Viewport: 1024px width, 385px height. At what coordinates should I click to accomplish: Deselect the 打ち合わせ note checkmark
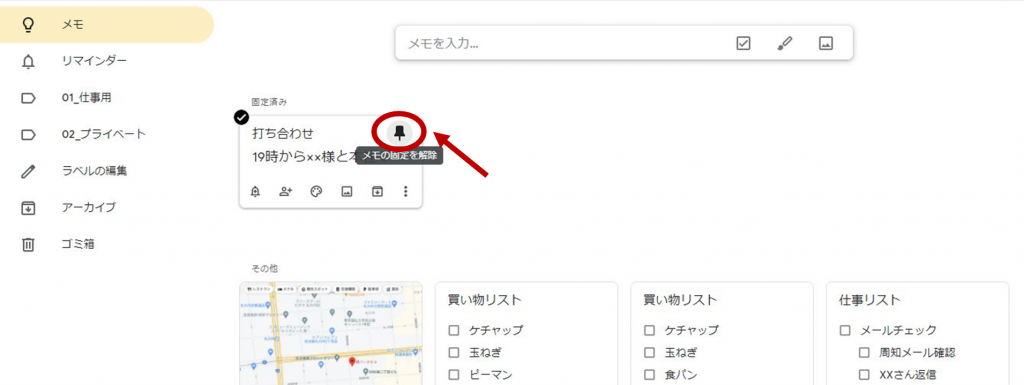[241, 117]
